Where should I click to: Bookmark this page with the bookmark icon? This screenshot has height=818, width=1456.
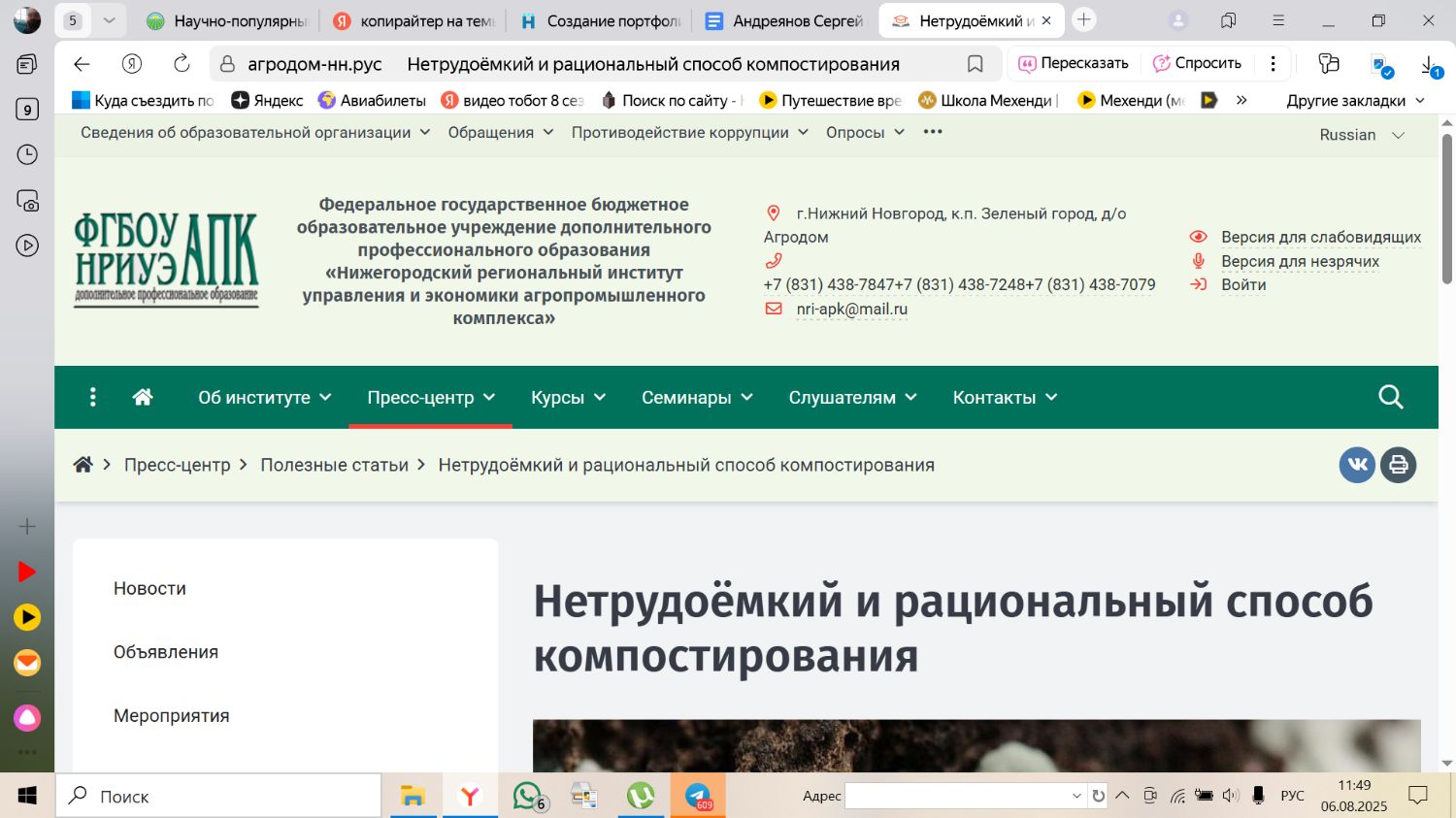click(975, 64)
